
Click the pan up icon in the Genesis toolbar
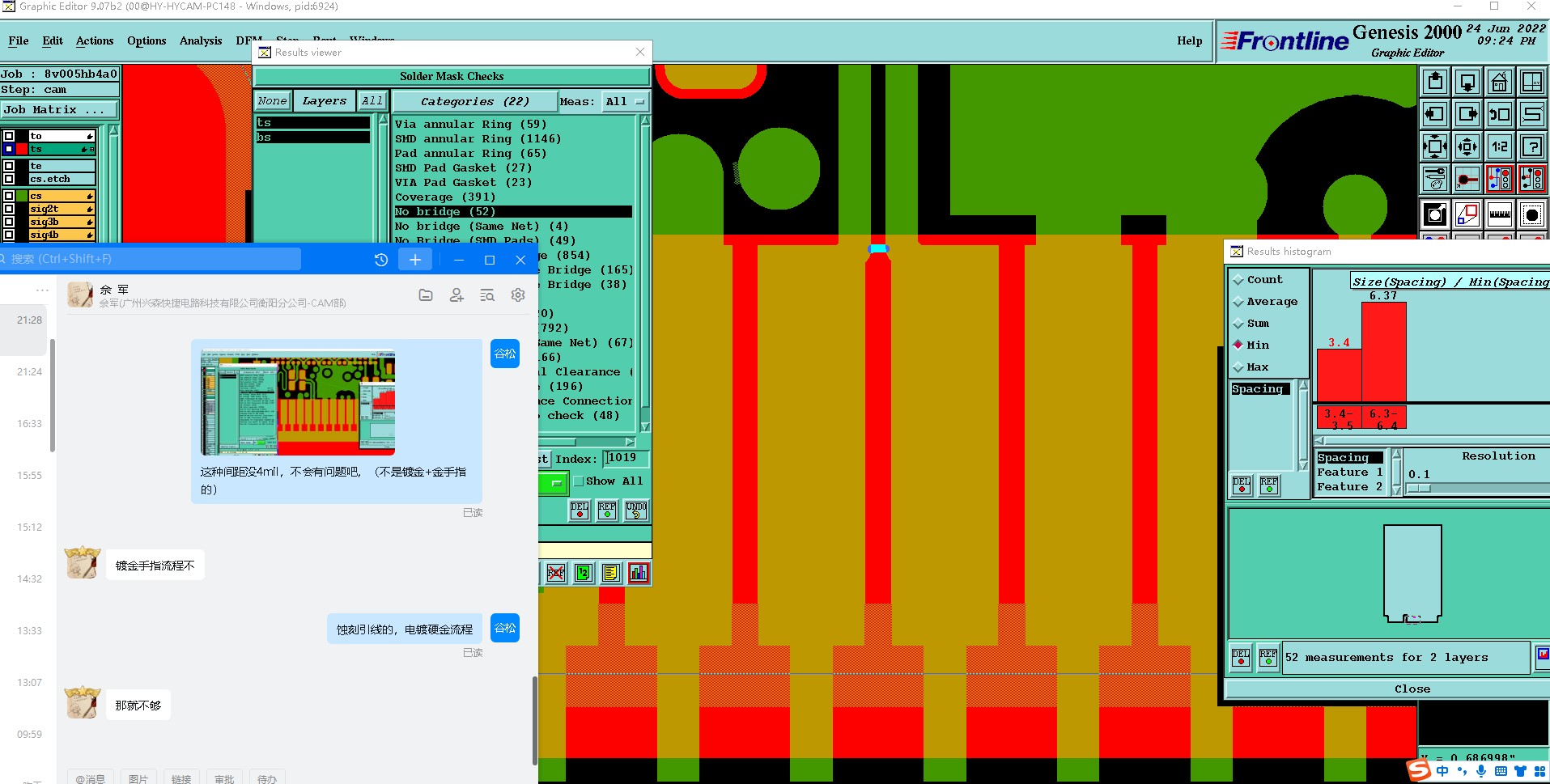click(x=1435, y=82)
